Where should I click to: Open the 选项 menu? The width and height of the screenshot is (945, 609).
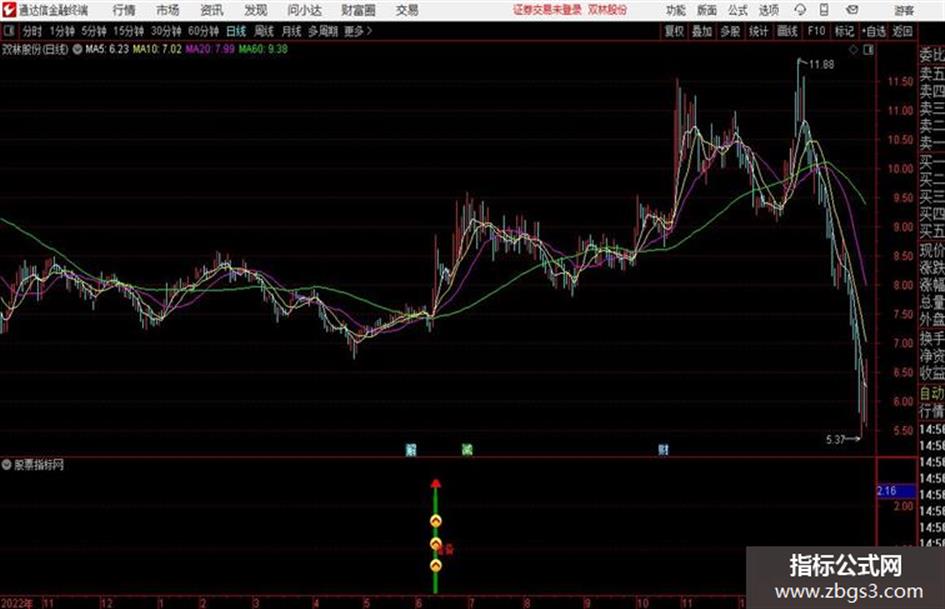pos(768,10)
